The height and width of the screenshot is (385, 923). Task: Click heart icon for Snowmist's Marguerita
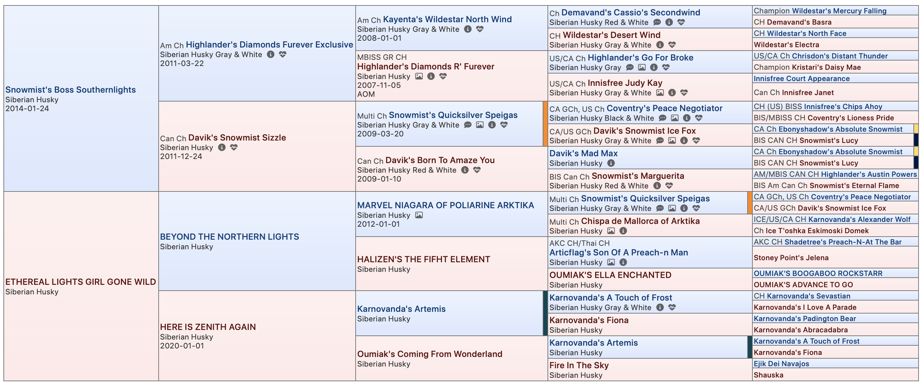[x=670, y=185]
